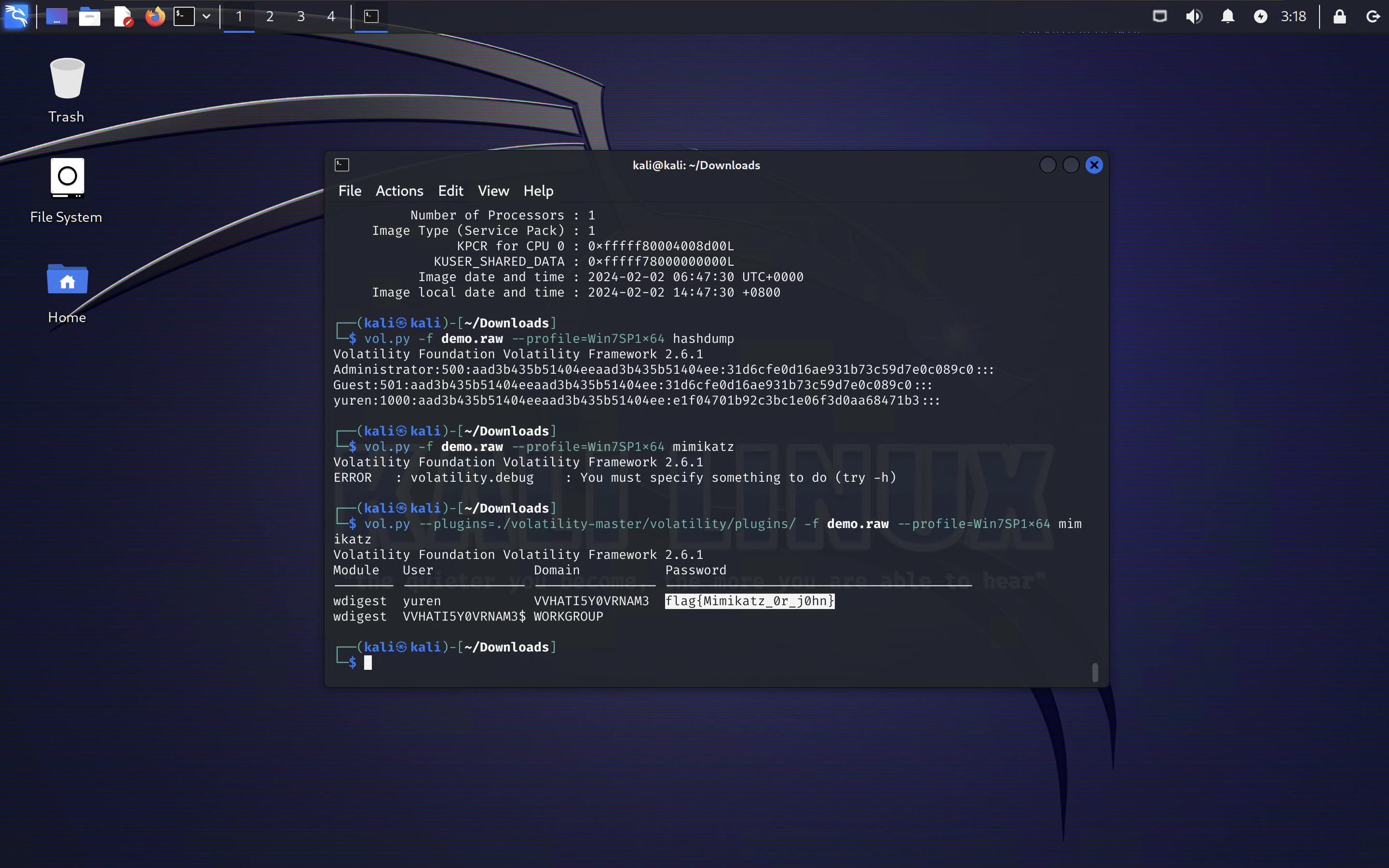Expand the terminal launcher dropdown arrow
The width and height of the screenshot is (1389, 868).
pos(206,16)
